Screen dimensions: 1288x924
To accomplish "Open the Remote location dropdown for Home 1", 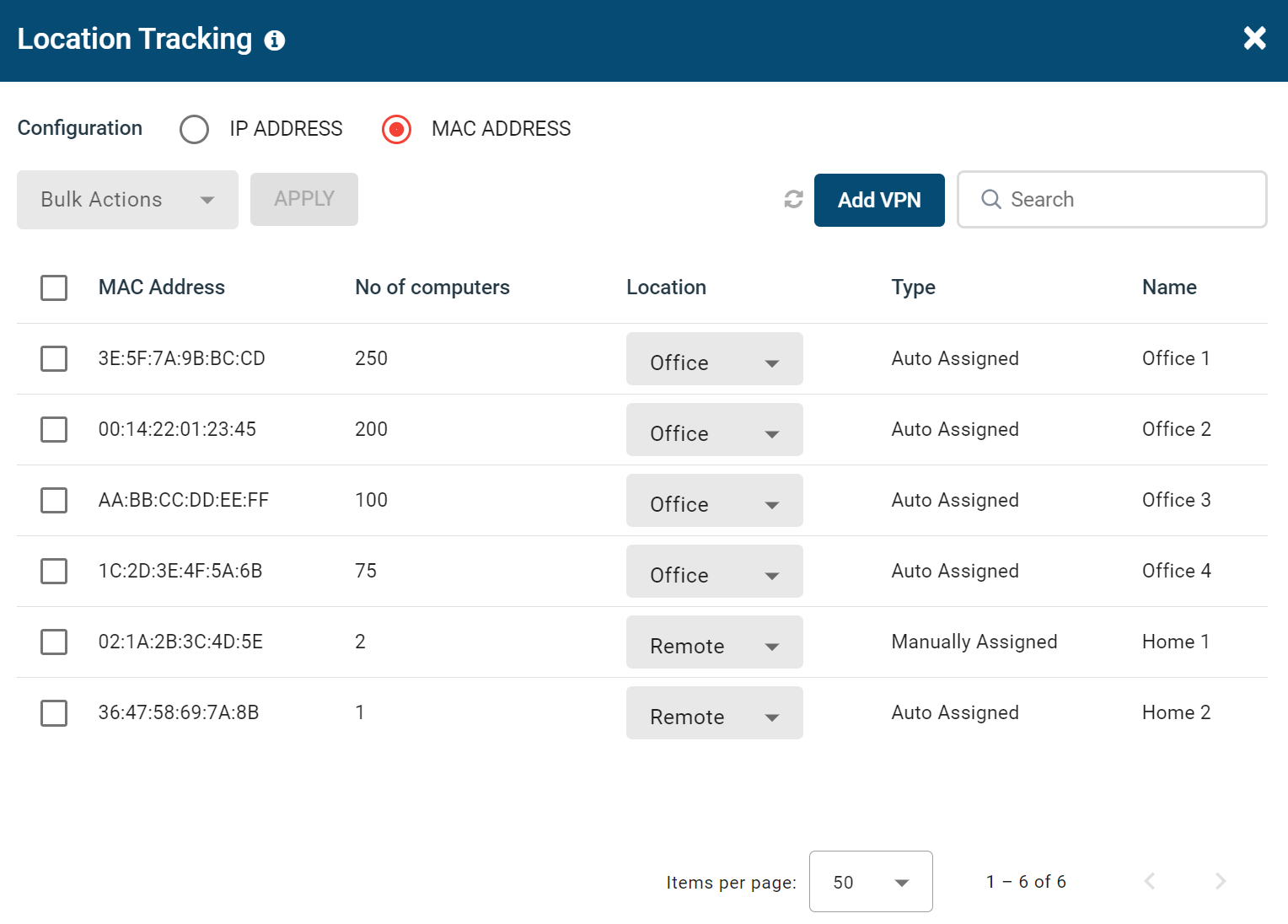I will (x=714, y=642).
